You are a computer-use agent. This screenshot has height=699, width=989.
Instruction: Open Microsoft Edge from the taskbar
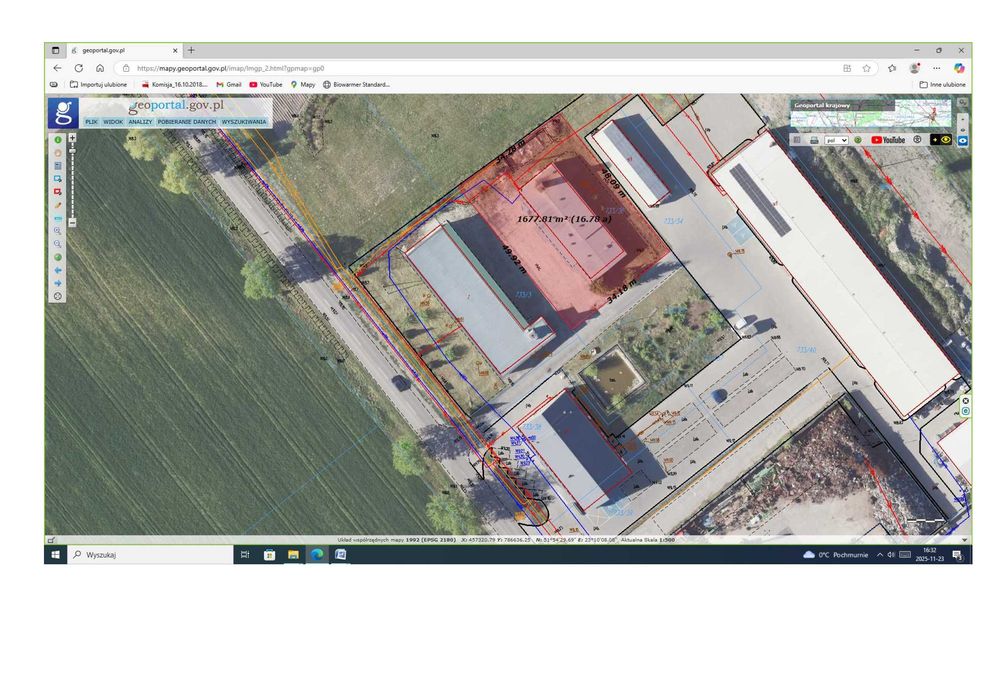(317, 555)
